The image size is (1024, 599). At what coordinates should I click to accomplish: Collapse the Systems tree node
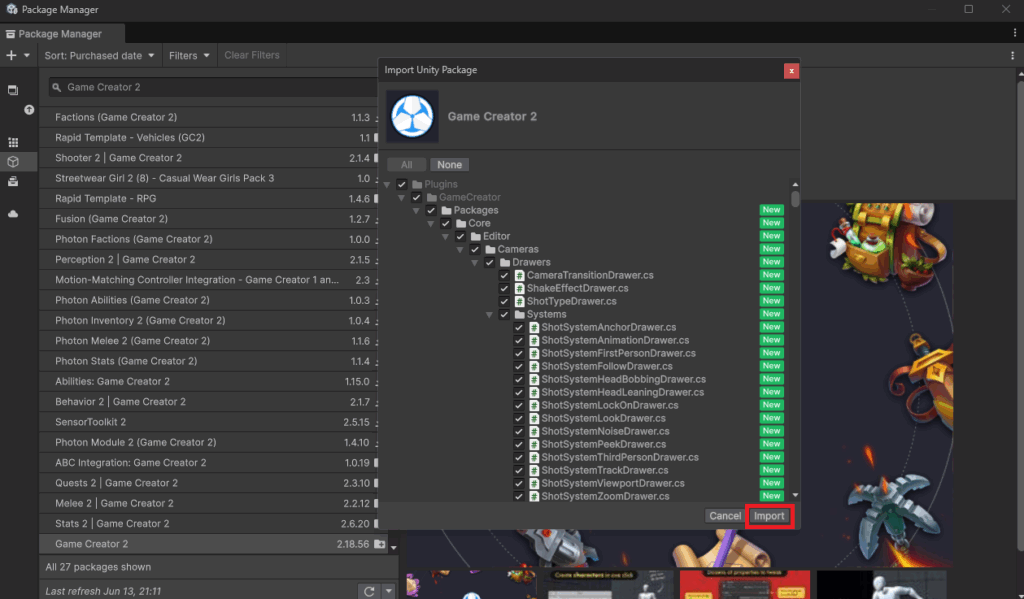(x=489, y=316)
